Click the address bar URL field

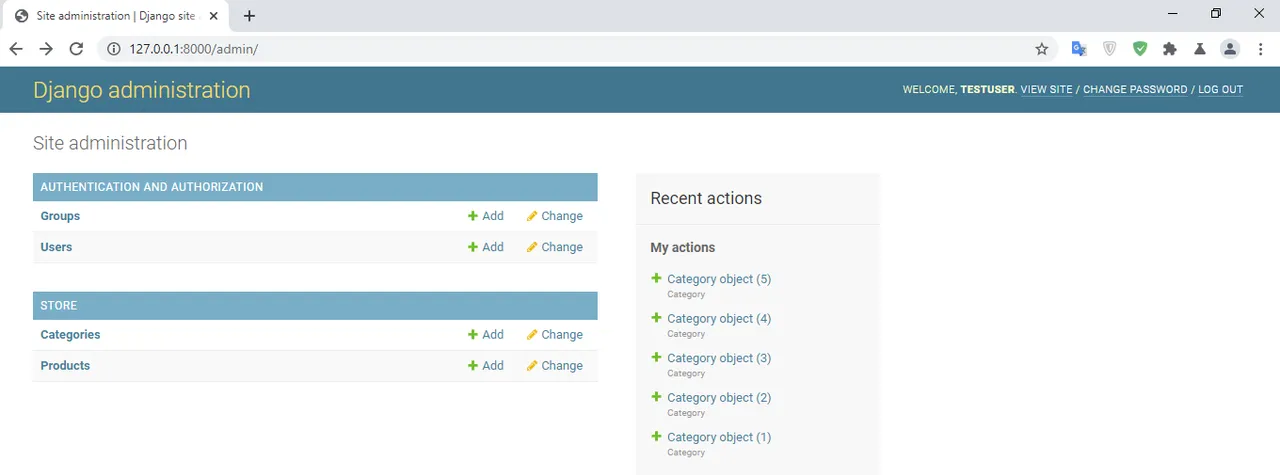(x=575, y=49)
